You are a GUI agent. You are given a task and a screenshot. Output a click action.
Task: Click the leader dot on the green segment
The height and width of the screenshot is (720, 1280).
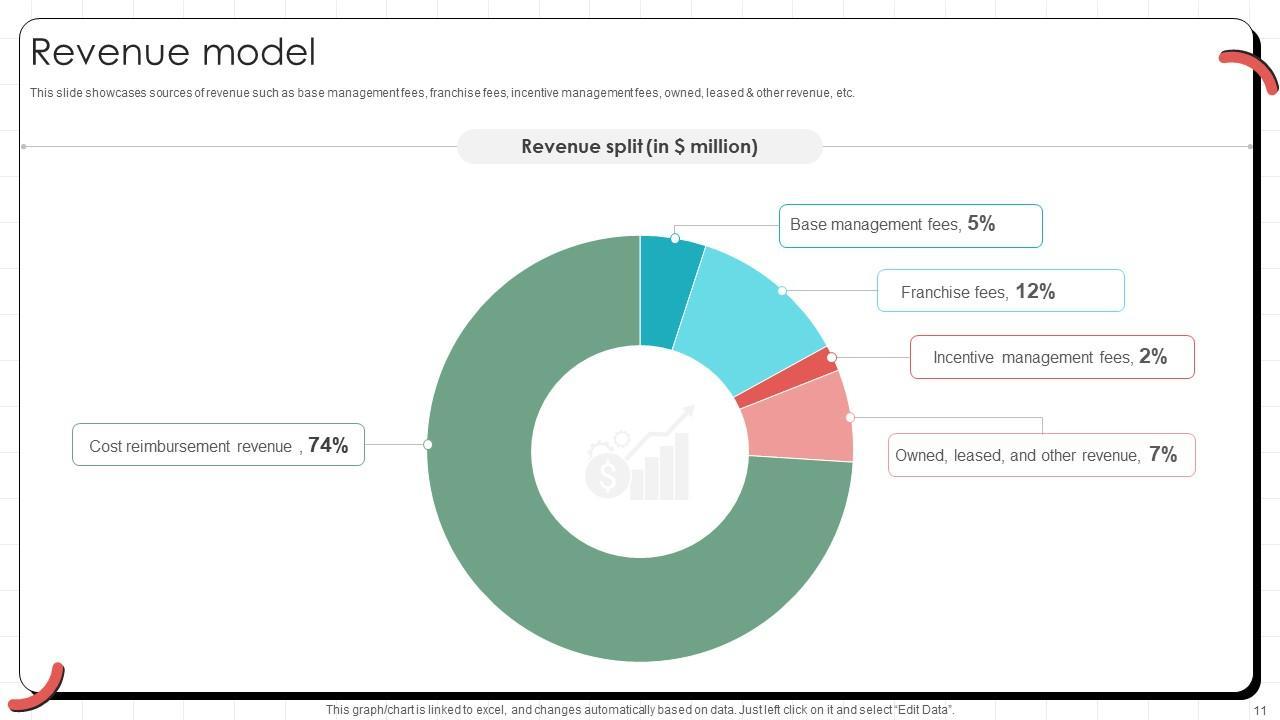[x=428, y=444]
